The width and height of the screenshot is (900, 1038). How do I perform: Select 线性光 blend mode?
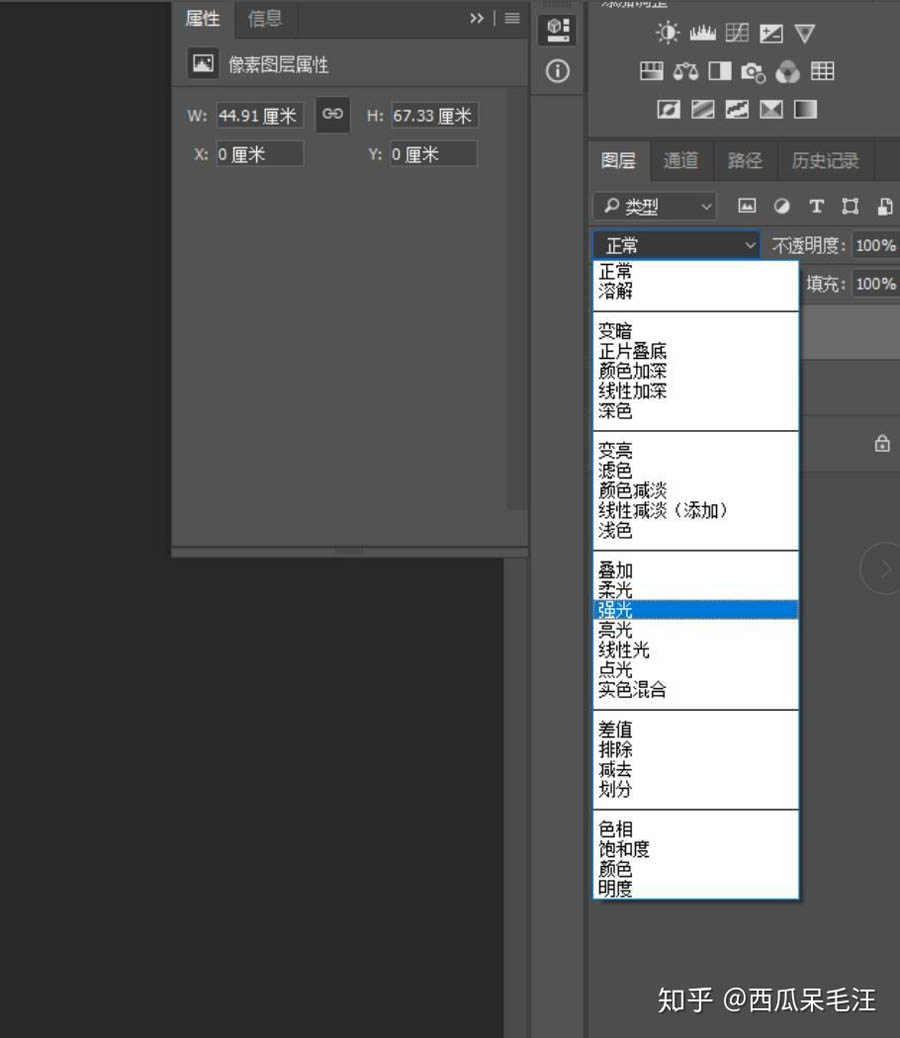(x=696, y=649)
